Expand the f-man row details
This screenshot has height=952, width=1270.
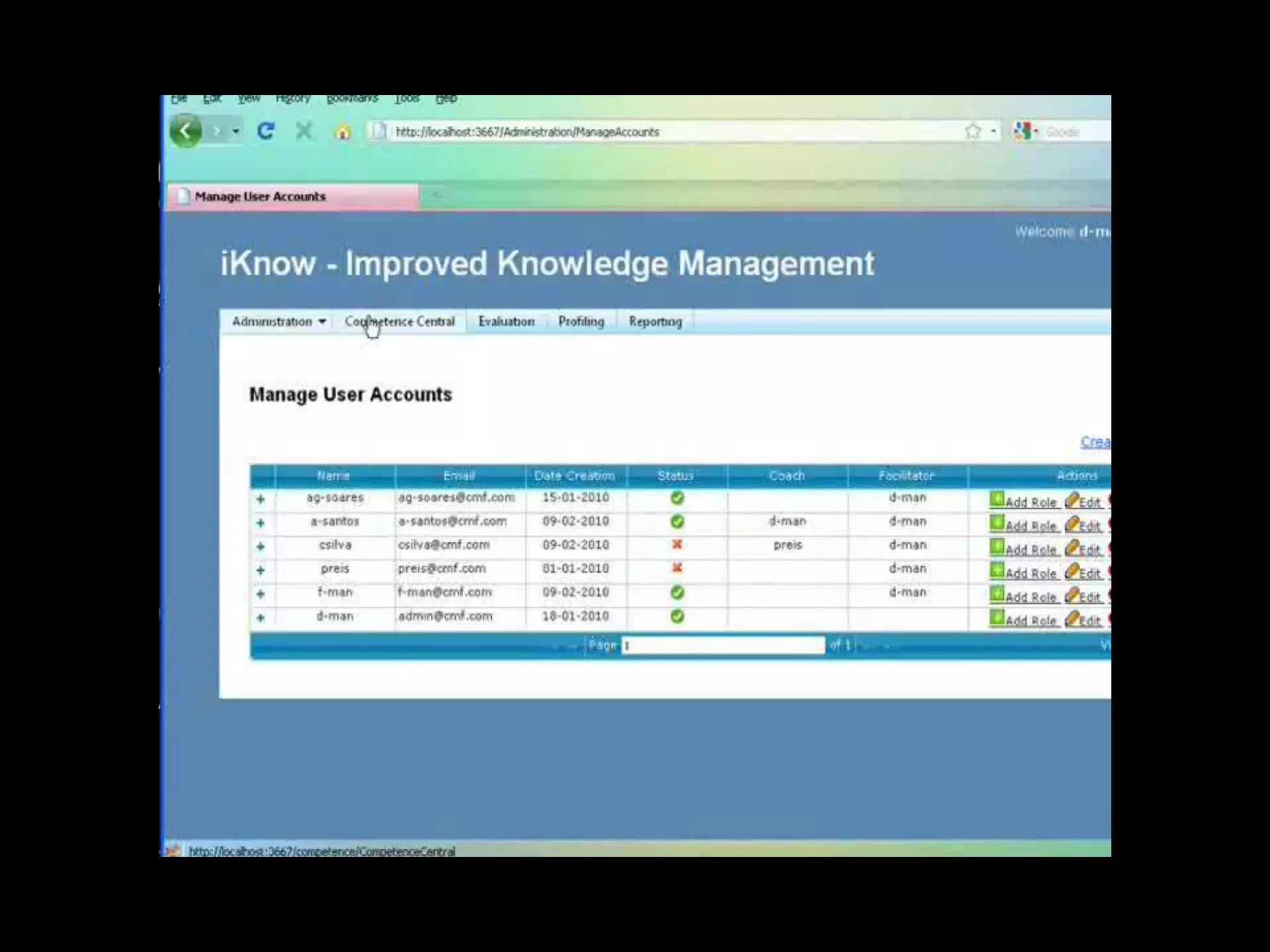click(x=260, y=594)
